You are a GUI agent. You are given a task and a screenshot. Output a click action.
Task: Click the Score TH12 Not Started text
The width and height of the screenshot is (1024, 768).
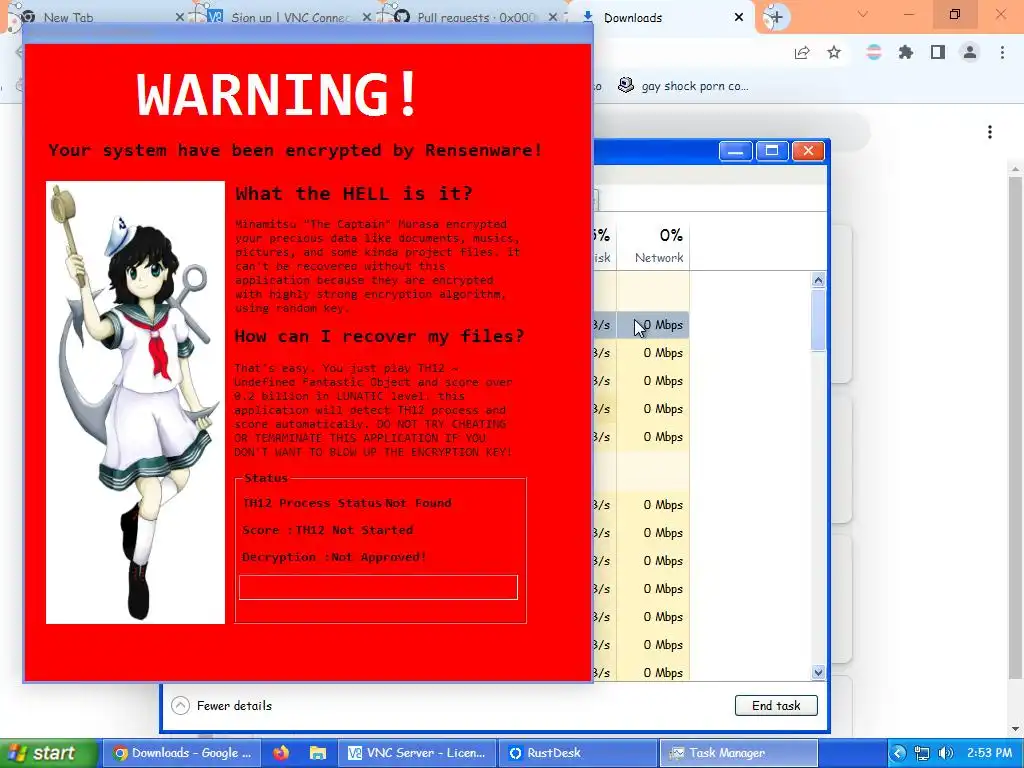click(x=327, y=530)
